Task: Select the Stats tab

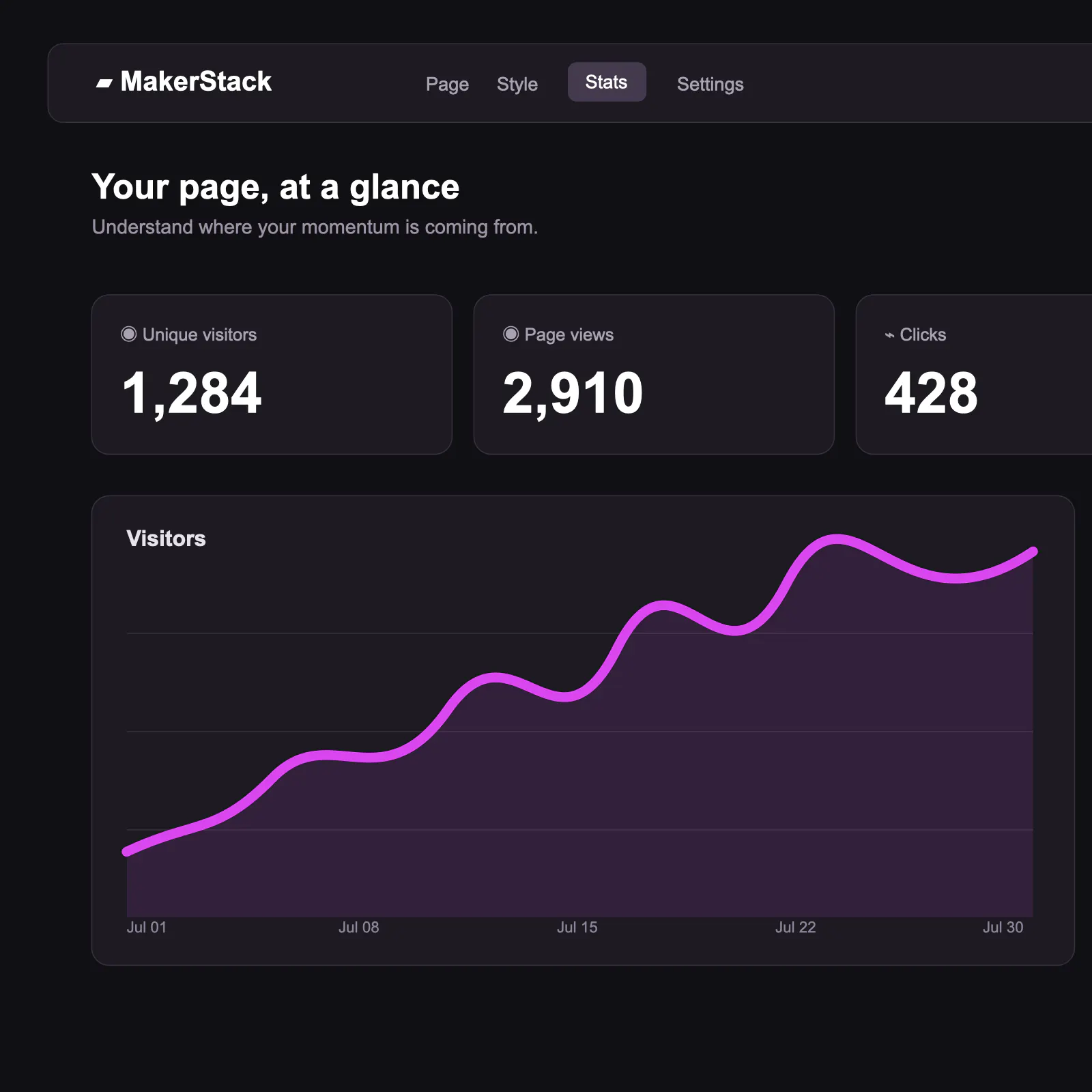Action: click(x=607, y=82)
